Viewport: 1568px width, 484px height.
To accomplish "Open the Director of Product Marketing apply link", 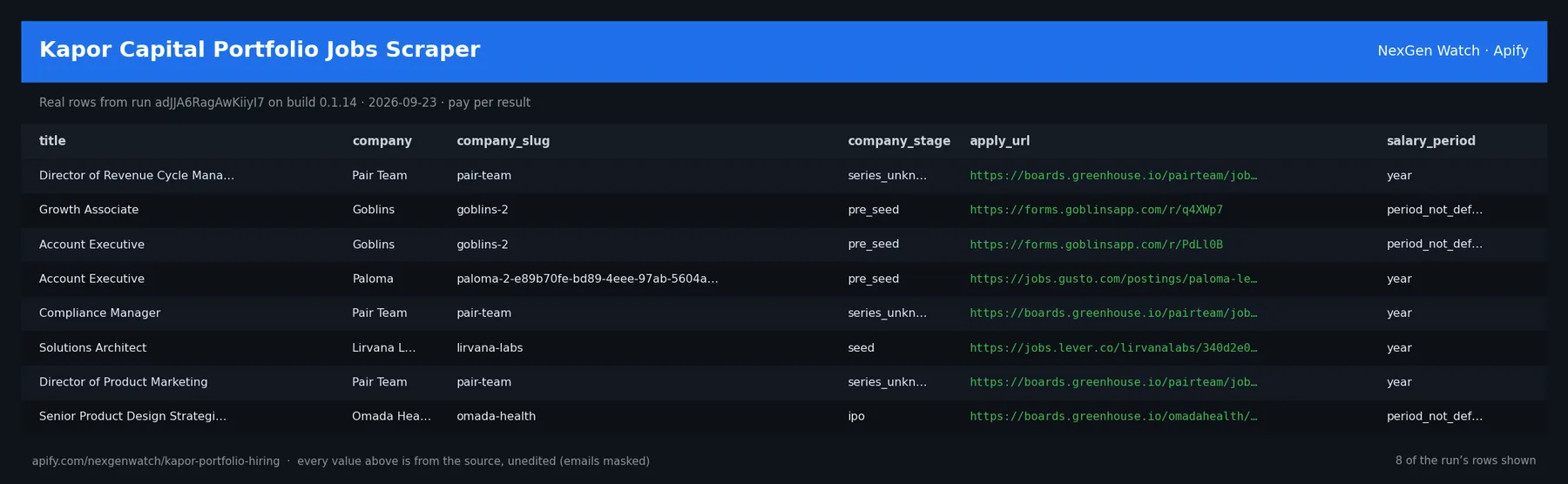I will click(x=1112, y=382).
